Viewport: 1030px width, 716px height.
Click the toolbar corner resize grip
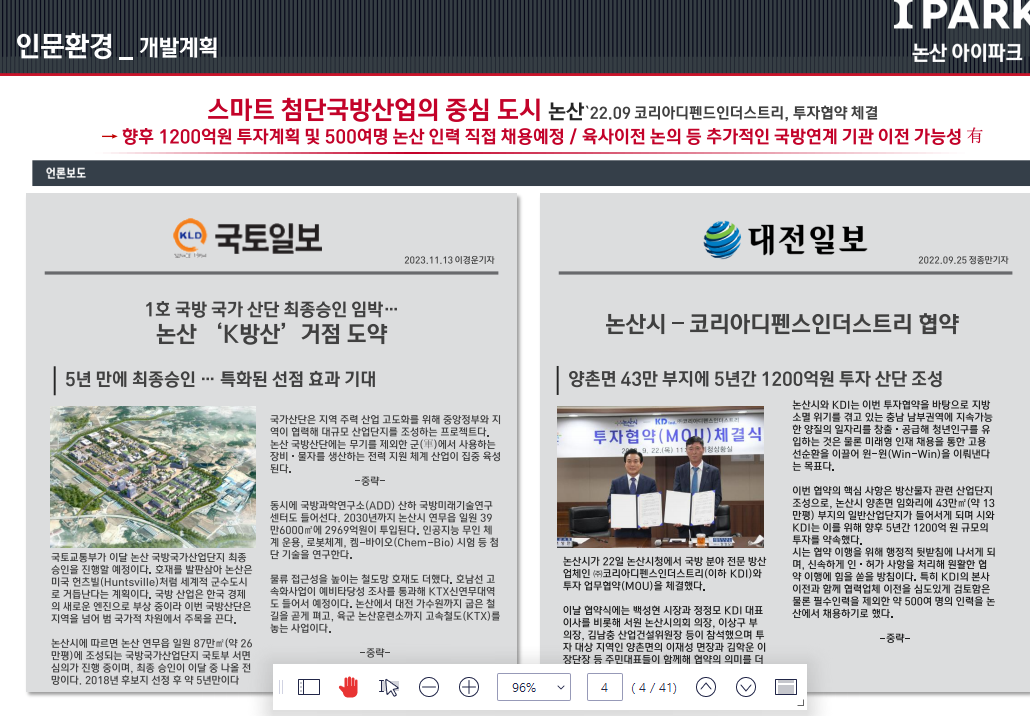tap(800, 703)
